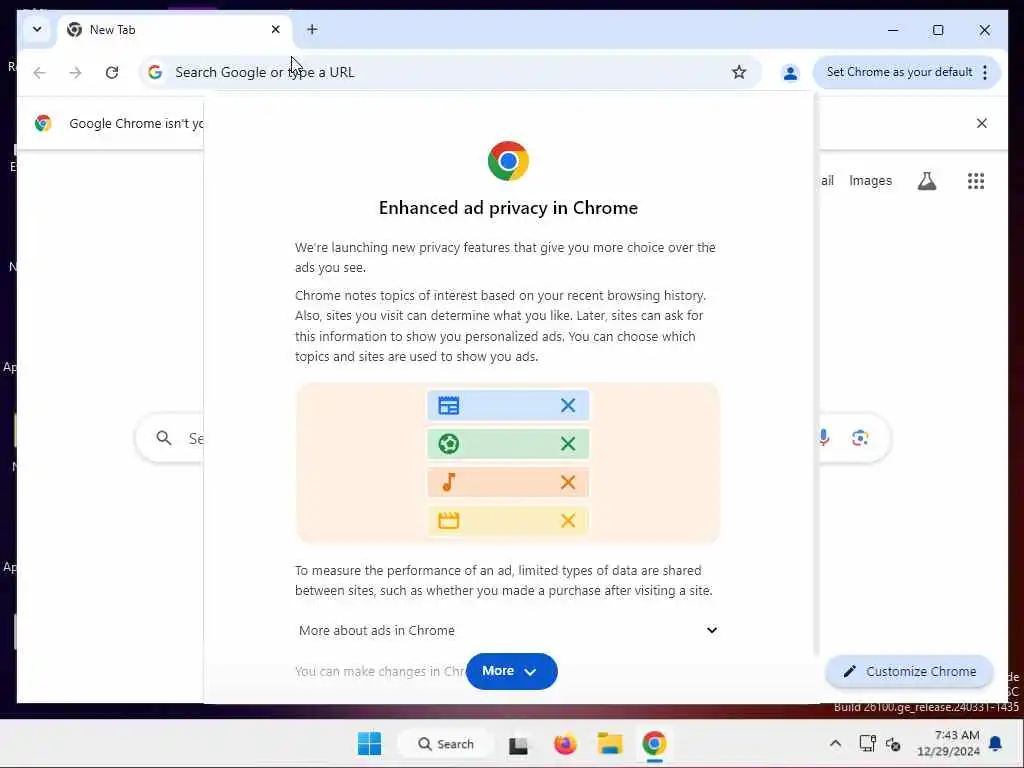Remove the movies topic with yellow X
1024x768 pixels.
point(568,520)
